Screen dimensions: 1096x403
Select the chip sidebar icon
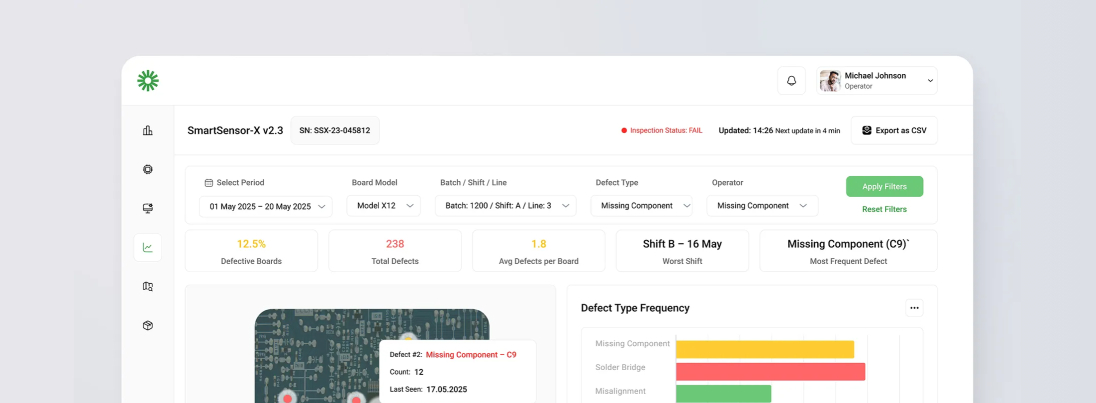click(x=148, y=169)
